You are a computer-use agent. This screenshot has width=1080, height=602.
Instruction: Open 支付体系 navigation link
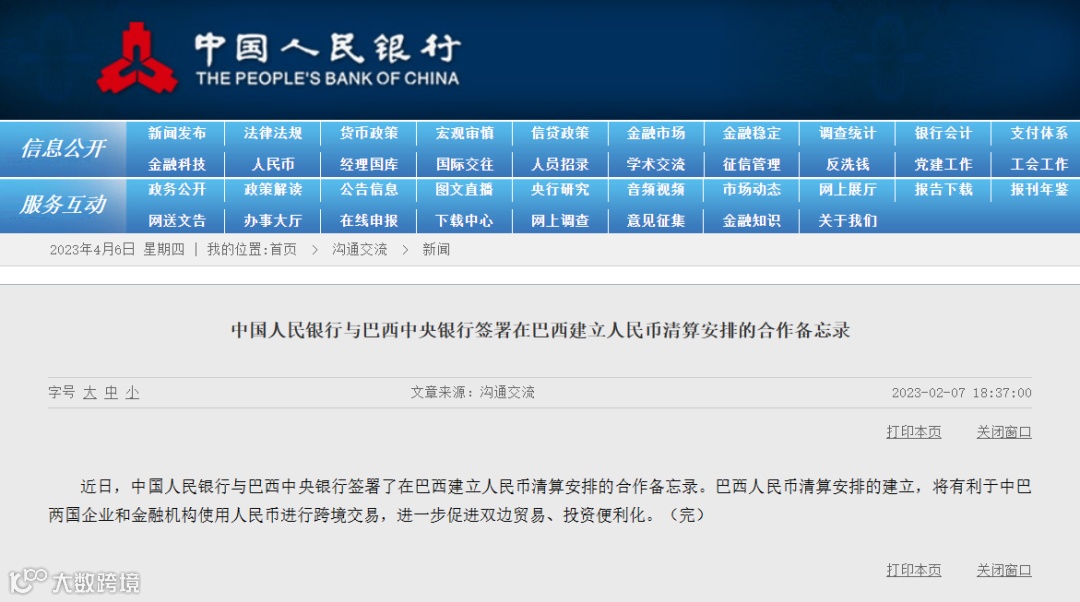[1039, 133]
